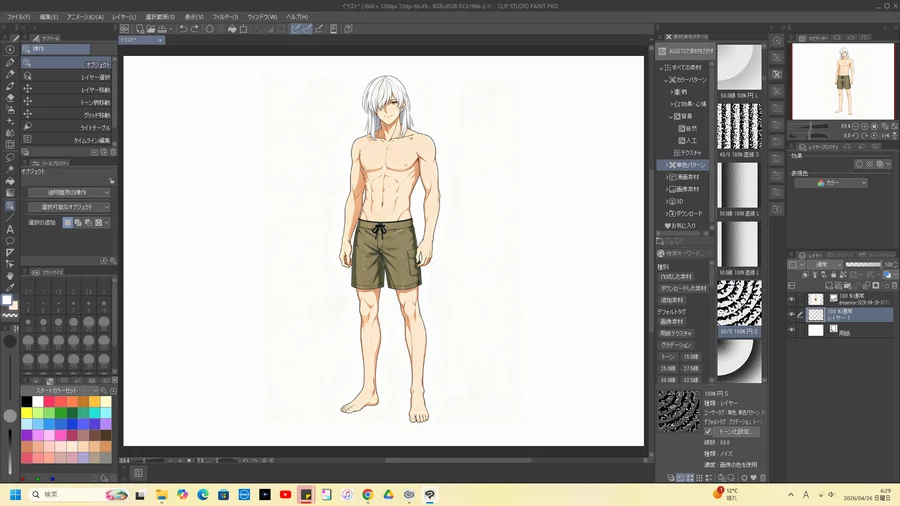
Task: Click the Undo arrow in command bar
Action: tap(183, 29)
